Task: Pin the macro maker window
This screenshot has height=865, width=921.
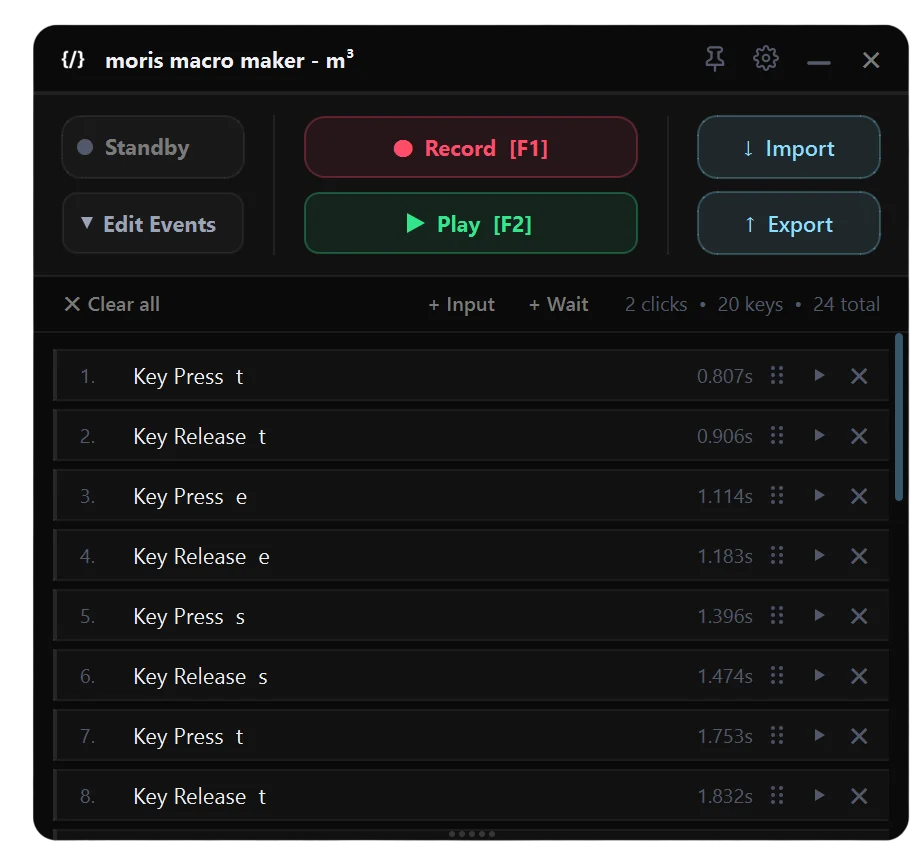Action: coord(715,59)
